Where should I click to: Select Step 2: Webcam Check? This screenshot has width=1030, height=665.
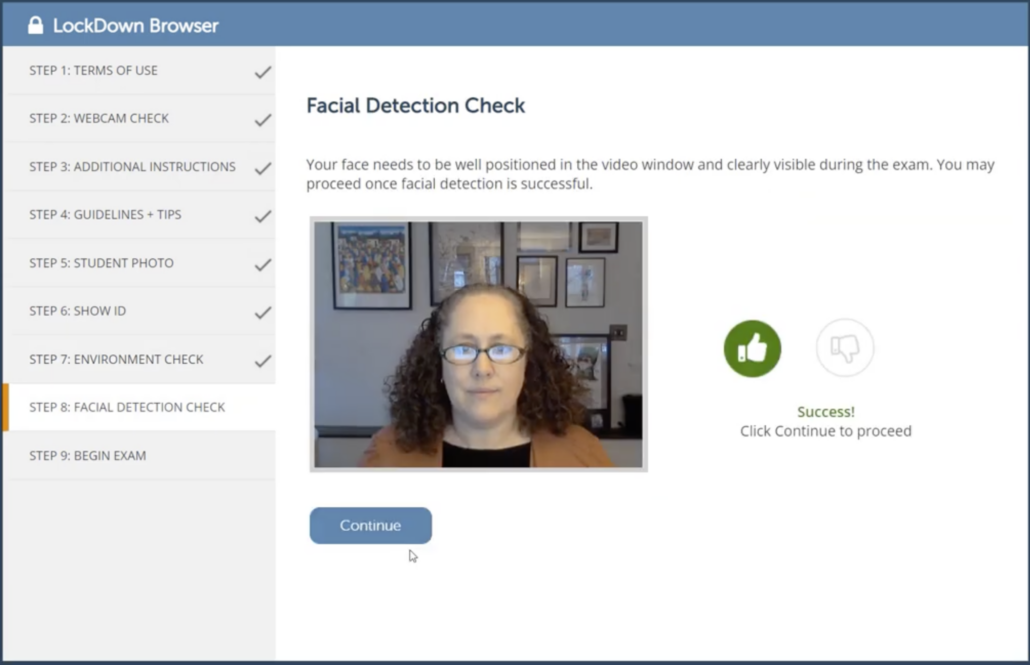point(139,118)
